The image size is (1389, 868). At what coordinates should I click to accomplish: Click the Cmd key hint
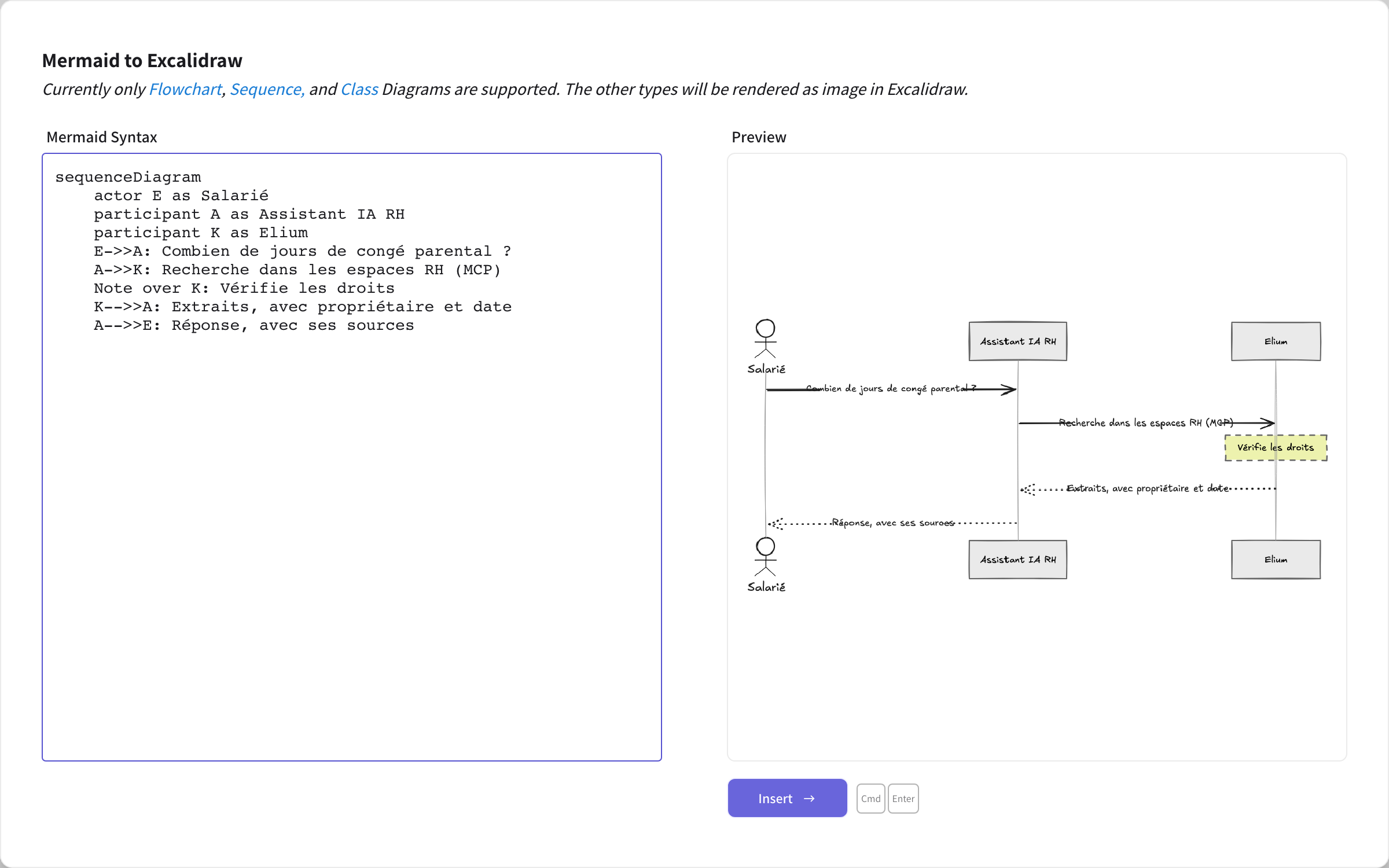(870, 799)
